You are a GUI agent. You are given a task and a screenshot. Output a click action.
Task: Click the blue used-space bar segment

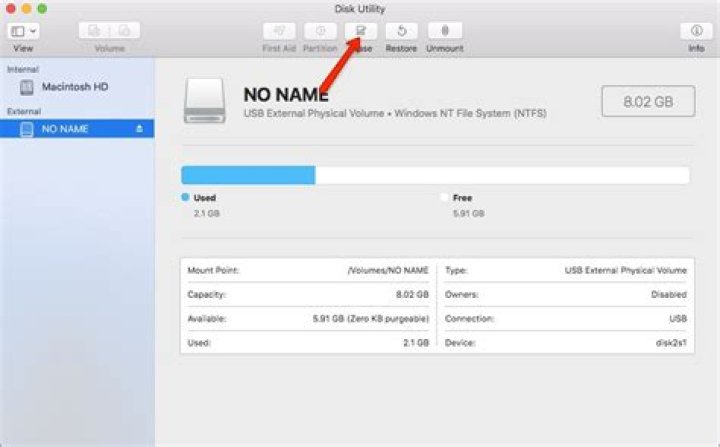248,175
